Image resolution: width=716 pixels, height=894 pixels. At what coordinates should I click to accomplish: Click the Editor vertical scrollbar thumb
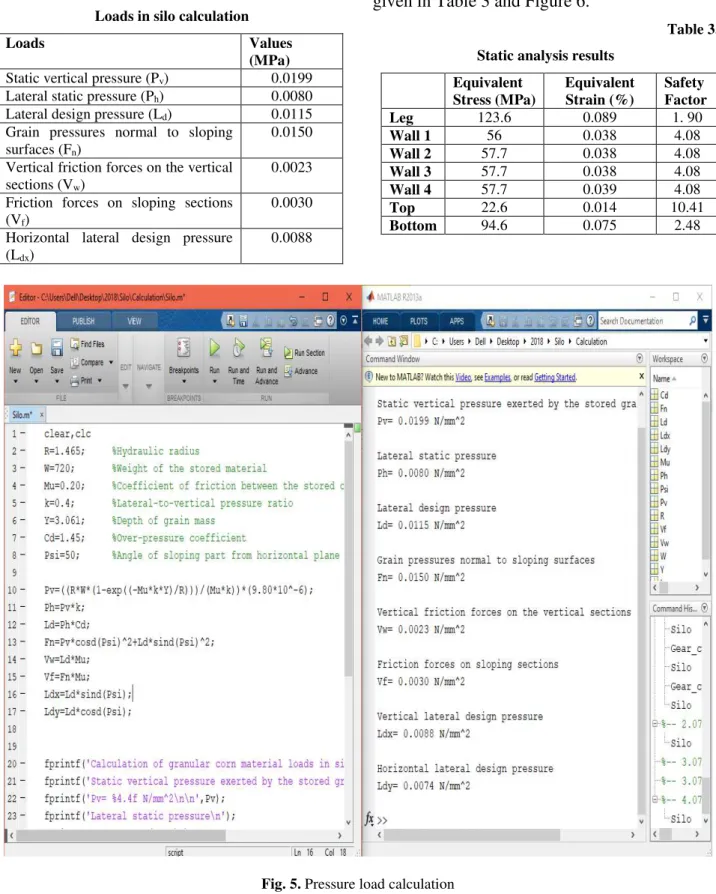(348, 559)
